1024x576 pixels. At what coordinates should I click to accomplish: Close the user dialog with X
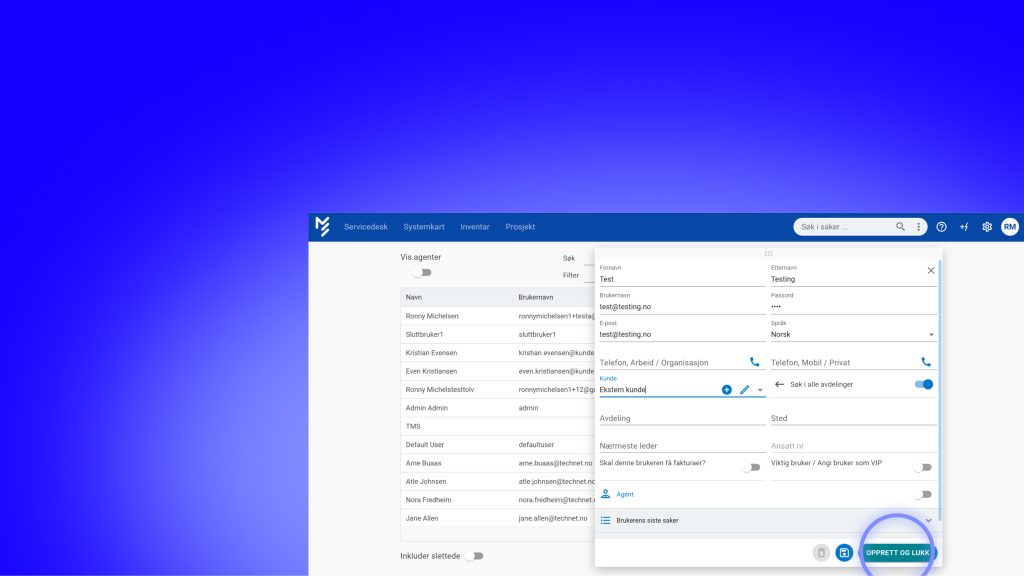pos(931,270)
